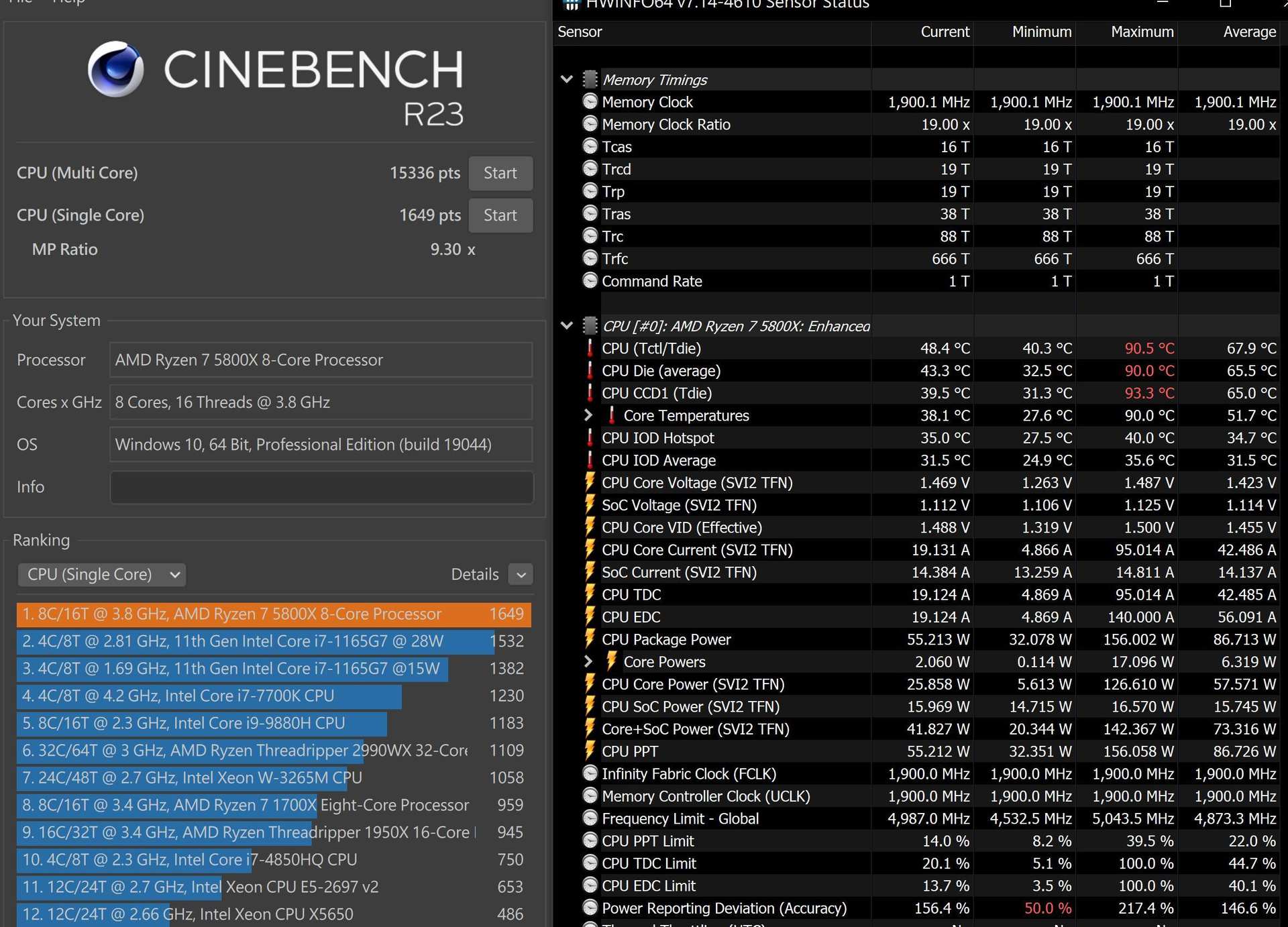Click the CPU IOD Hotspot thermometer icon
1288x927 pixels.
[x=590, y=438]
